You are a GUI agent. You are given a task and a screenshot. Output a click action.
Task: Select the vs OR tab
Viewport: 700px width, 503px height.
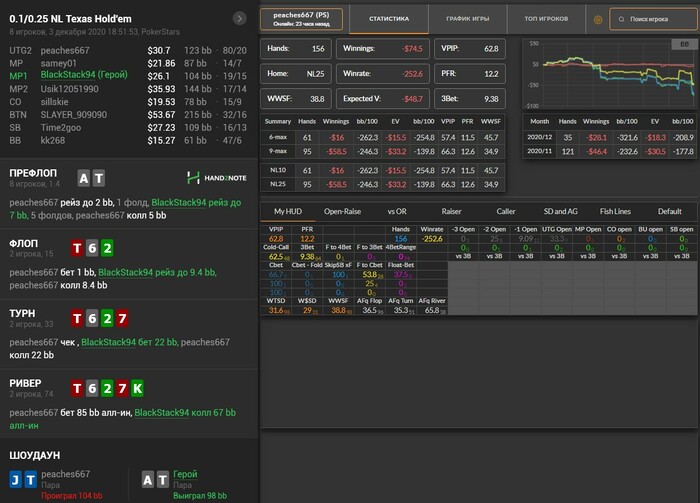397,212
